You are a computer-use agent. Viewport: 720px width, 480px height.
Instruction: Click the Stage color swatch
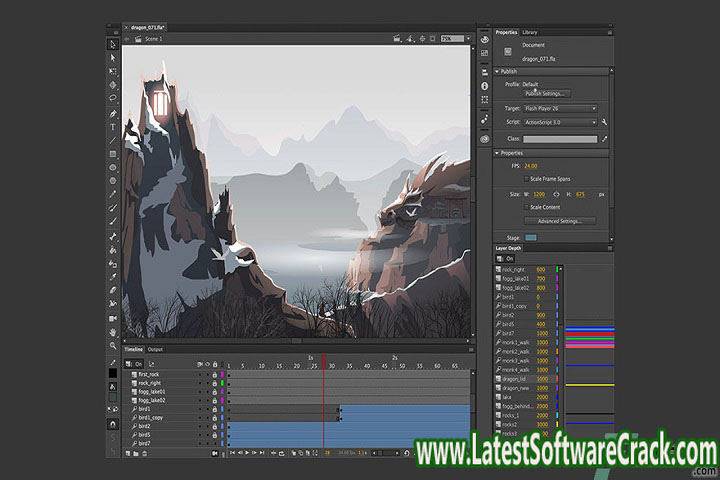click(x=531, y=237)
